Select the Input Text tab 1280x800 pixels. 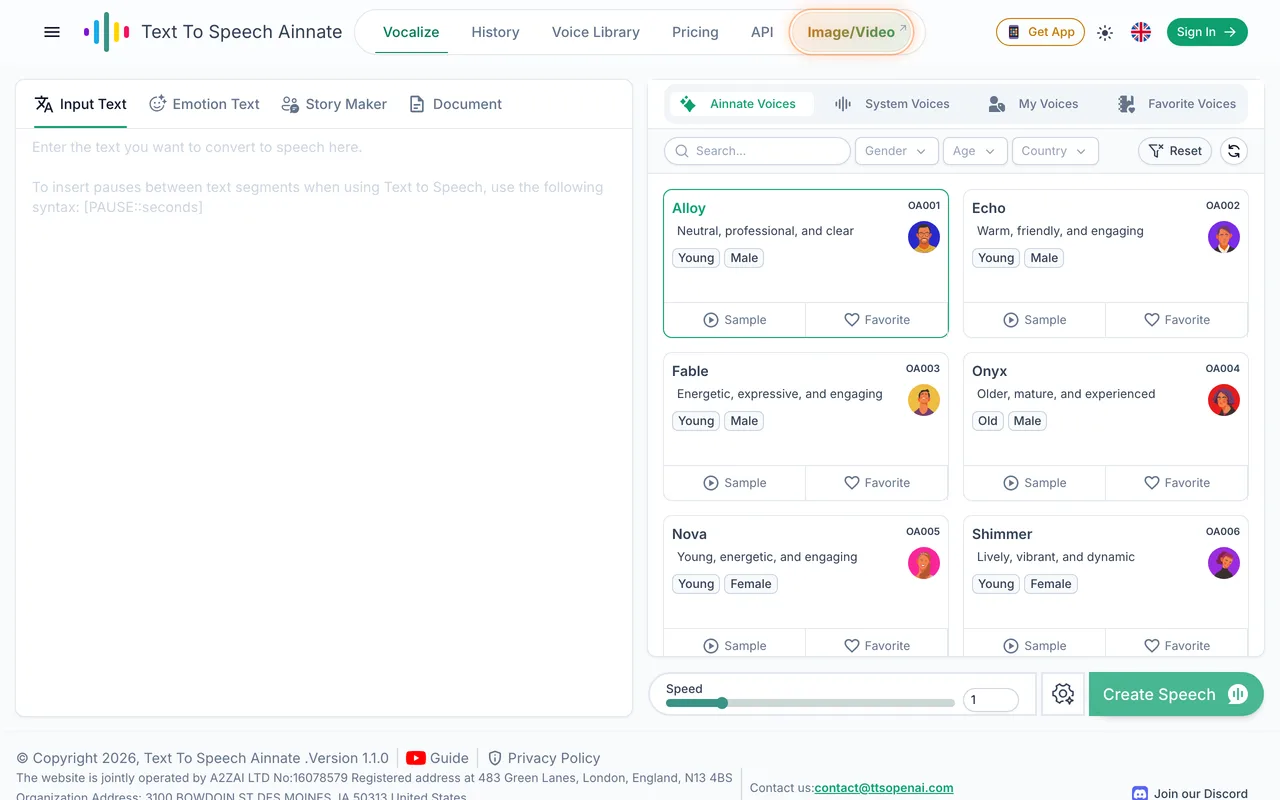pyautogui.click(x=81, y=104)
